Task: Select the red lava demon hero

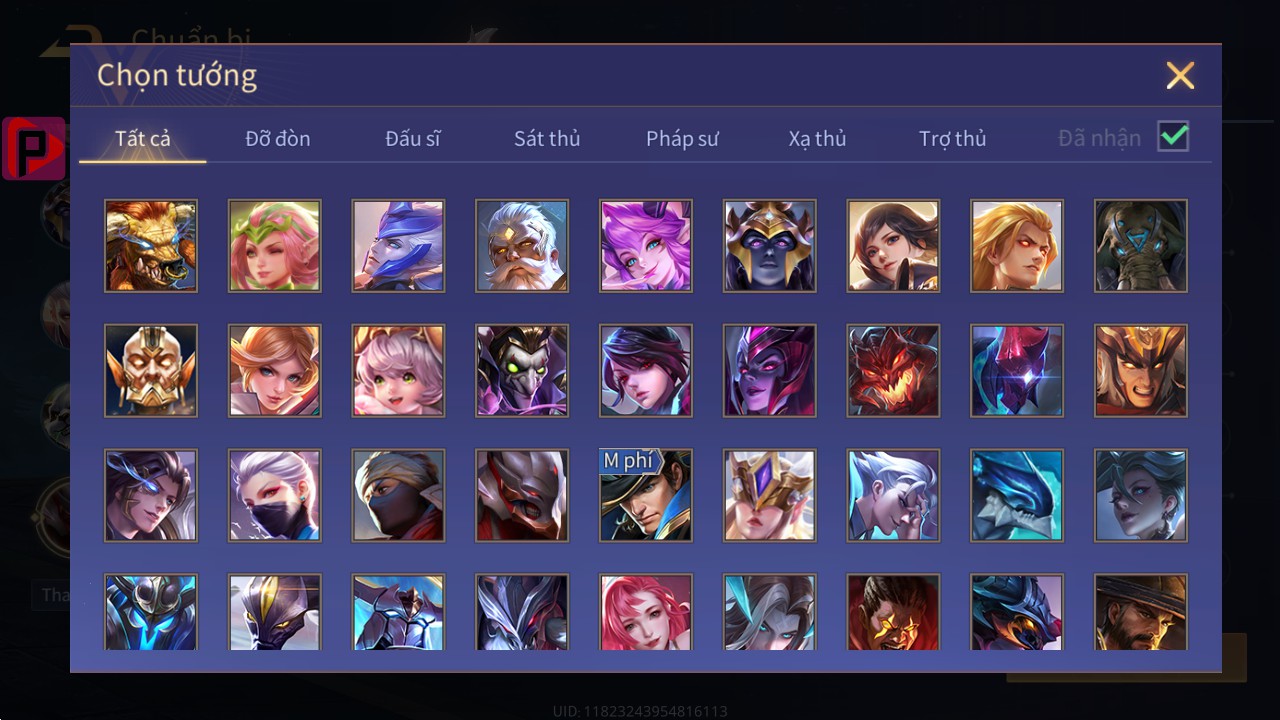Action: point(893,371)
